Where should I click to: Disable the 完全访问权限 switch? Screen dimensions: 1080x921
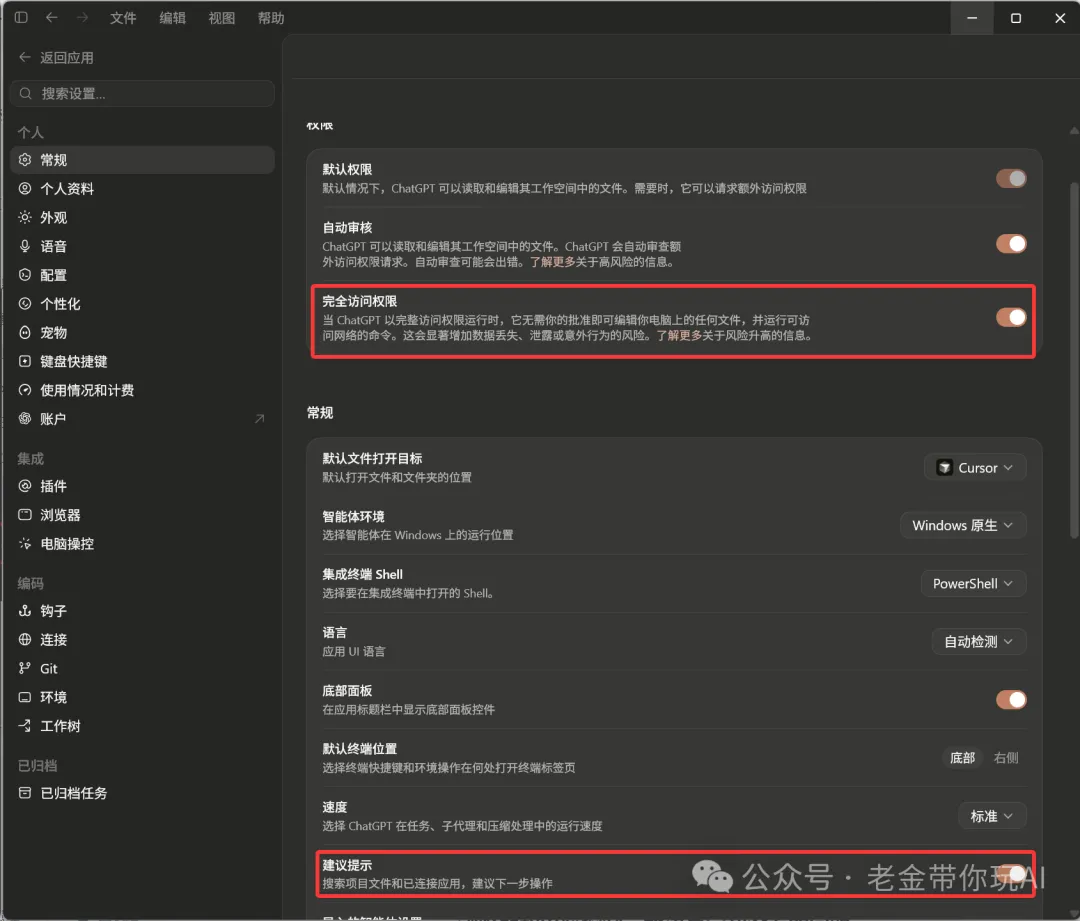point(1011,317)
